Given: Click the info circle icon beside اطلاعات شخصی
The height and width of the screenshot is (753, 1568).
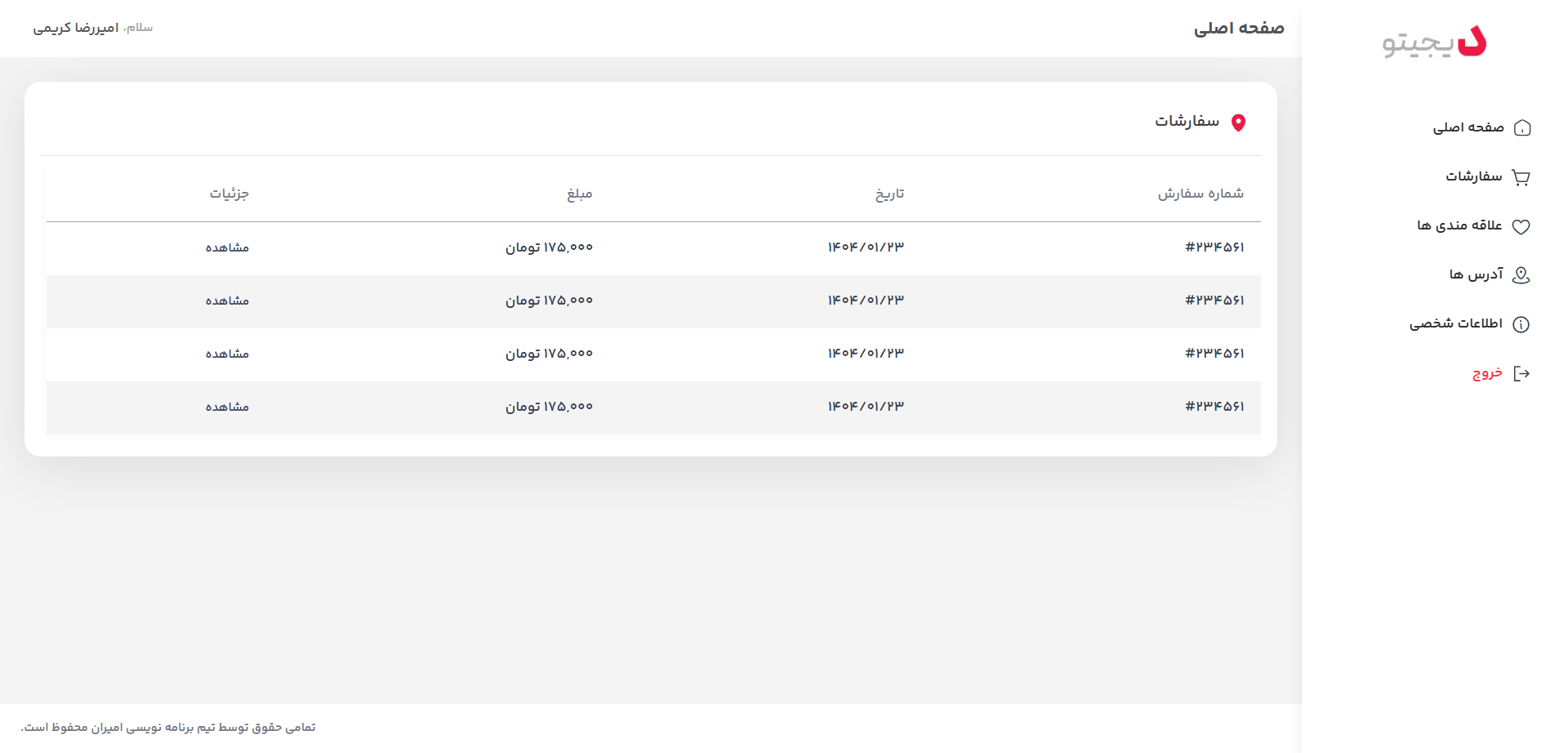Looking at the screenshot, I should (1521, 324).
